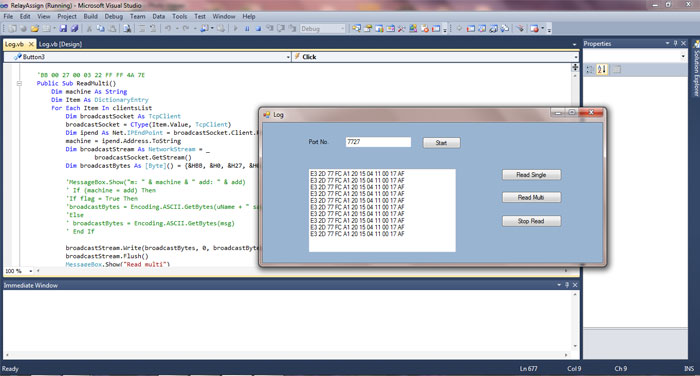The height and width of the screenshot is (376, 700).
Task: Click the Stop Read button
Action: point(531,221)
